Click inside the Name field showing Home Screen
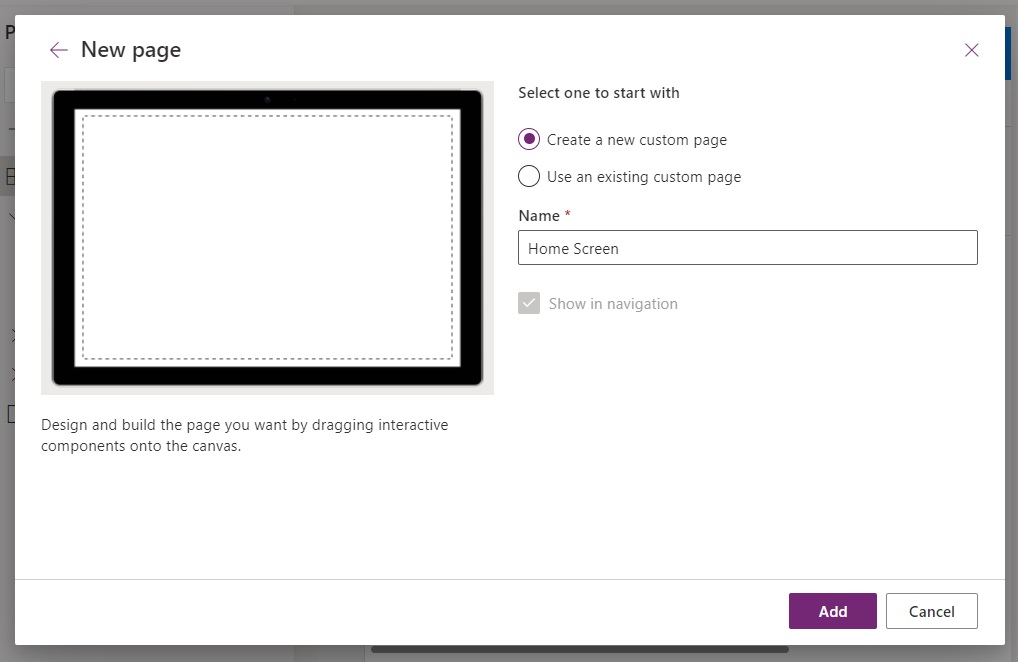The image size is (1018, 662). tap(747, 247)
